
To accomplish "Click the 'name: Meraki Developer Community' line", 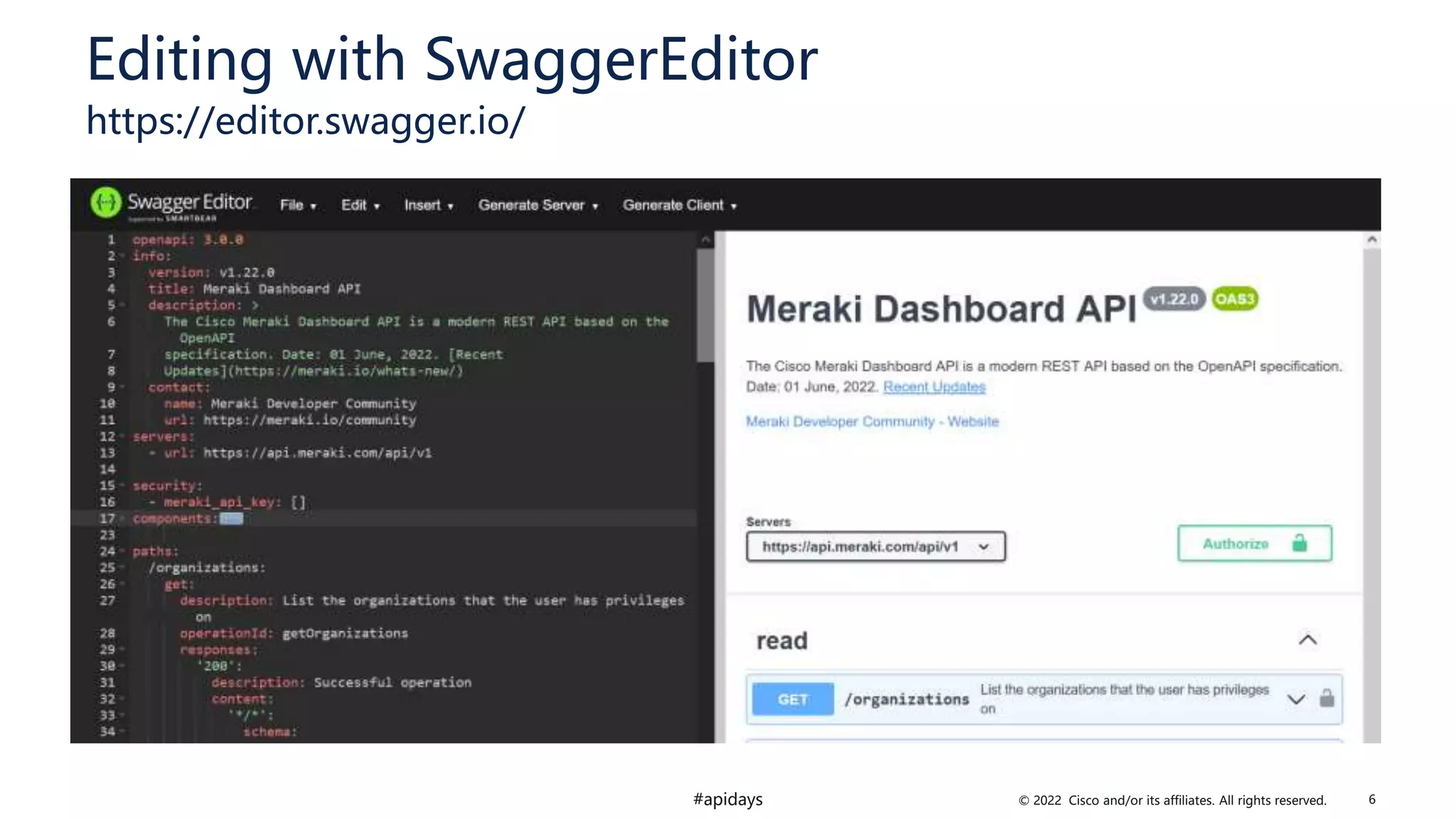I will click(290, 404).
